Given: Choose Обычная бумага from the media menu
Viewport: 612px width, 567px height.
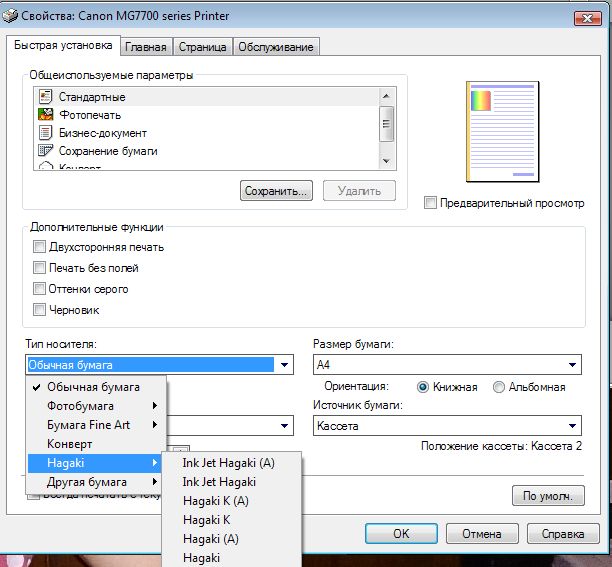Looking at the screenshot, I should tap(96, 387).
